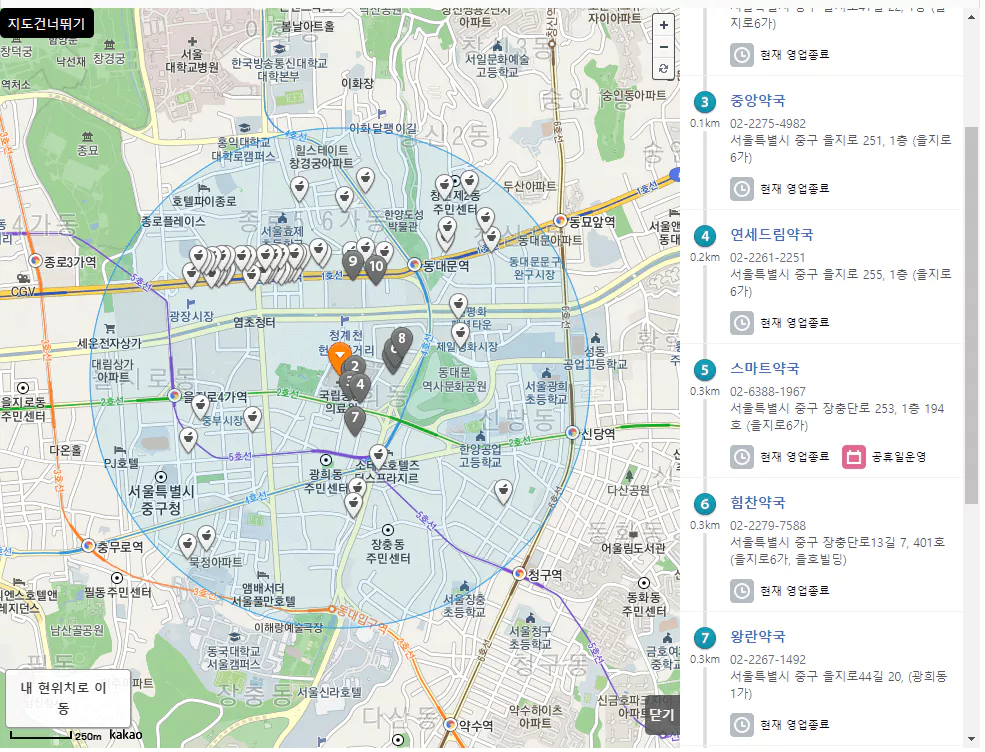
Task: Close the map with 닫기 button
Action: (x=662, y=715)
